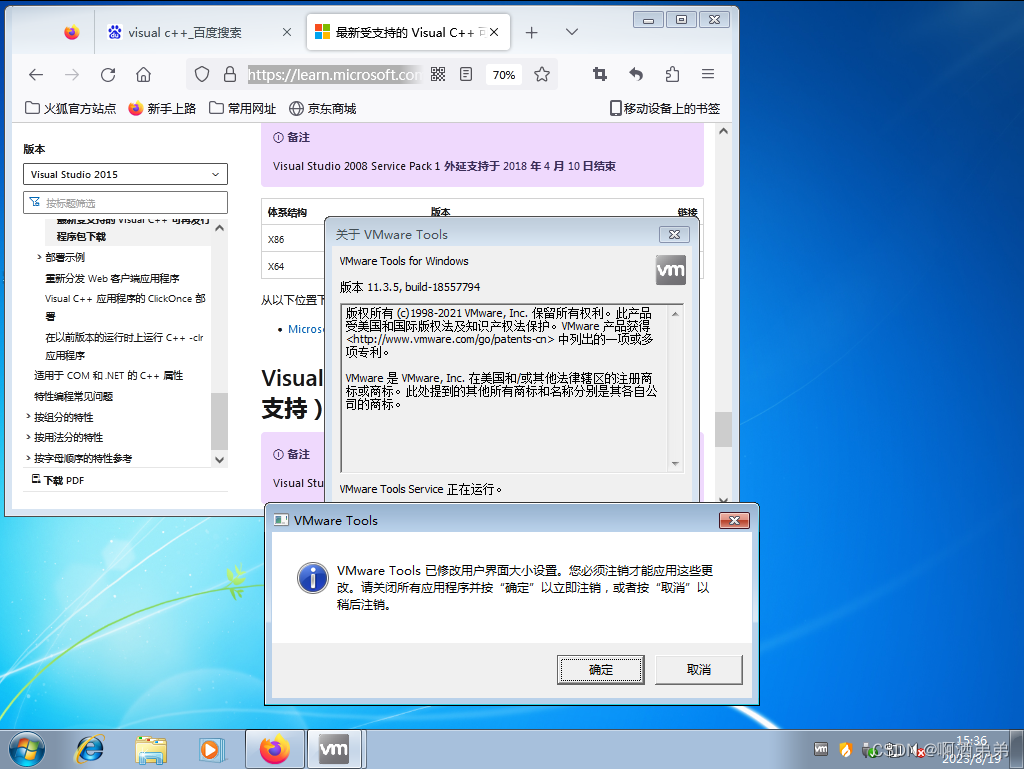Take screenshot with crop icon
Screen dimensions: 1024x769
coord(600,74)
